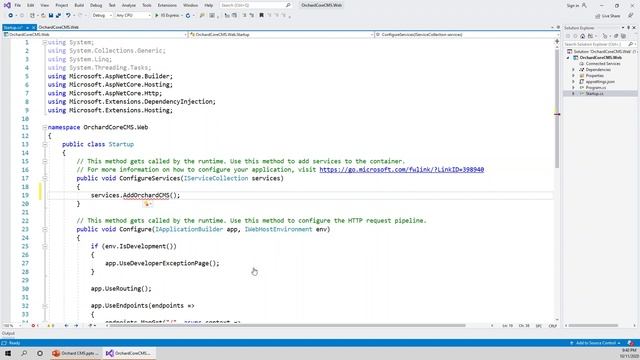Open the Build menu
The height and width of the screenshot is (360, 640).
pyautogui.click(x=79, y=5)
